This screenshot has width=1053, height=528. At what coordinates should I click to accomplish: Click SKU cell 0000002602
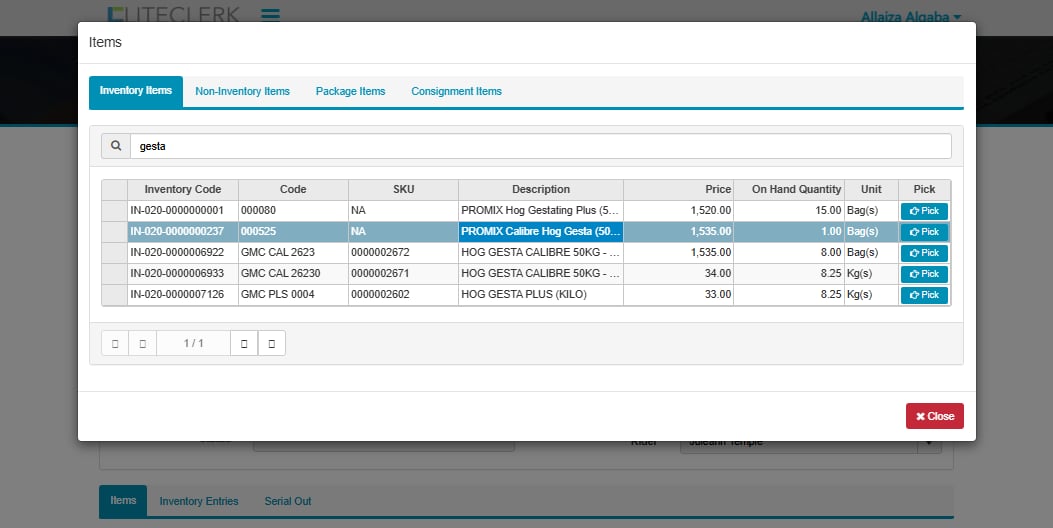tap(404, 294)
